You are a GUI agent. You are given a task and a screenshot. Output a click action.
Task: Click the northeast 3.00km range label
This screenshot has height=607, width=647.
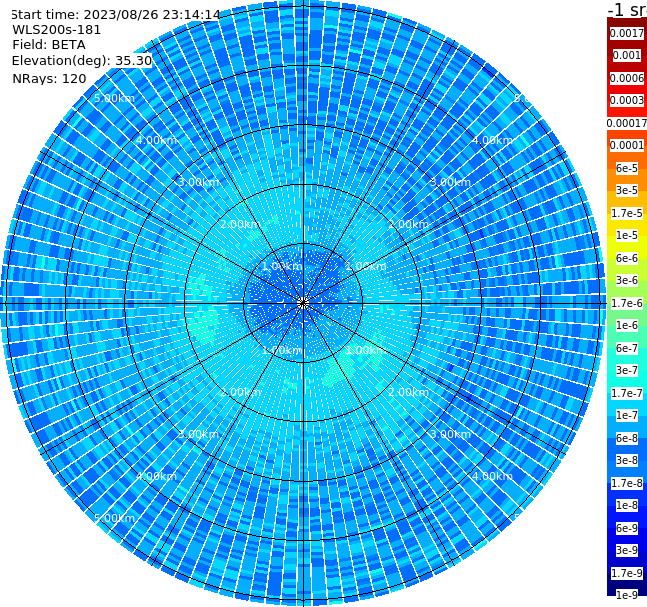(x=450, y=182)
